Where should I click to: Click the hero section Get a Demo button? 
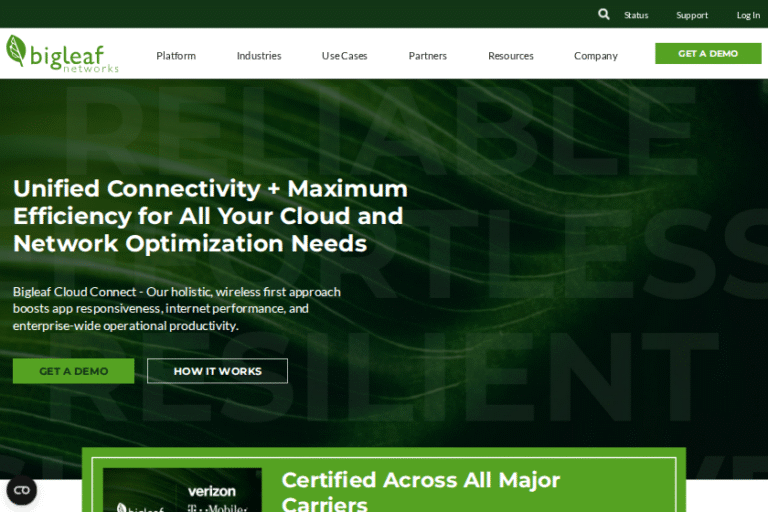73,371
